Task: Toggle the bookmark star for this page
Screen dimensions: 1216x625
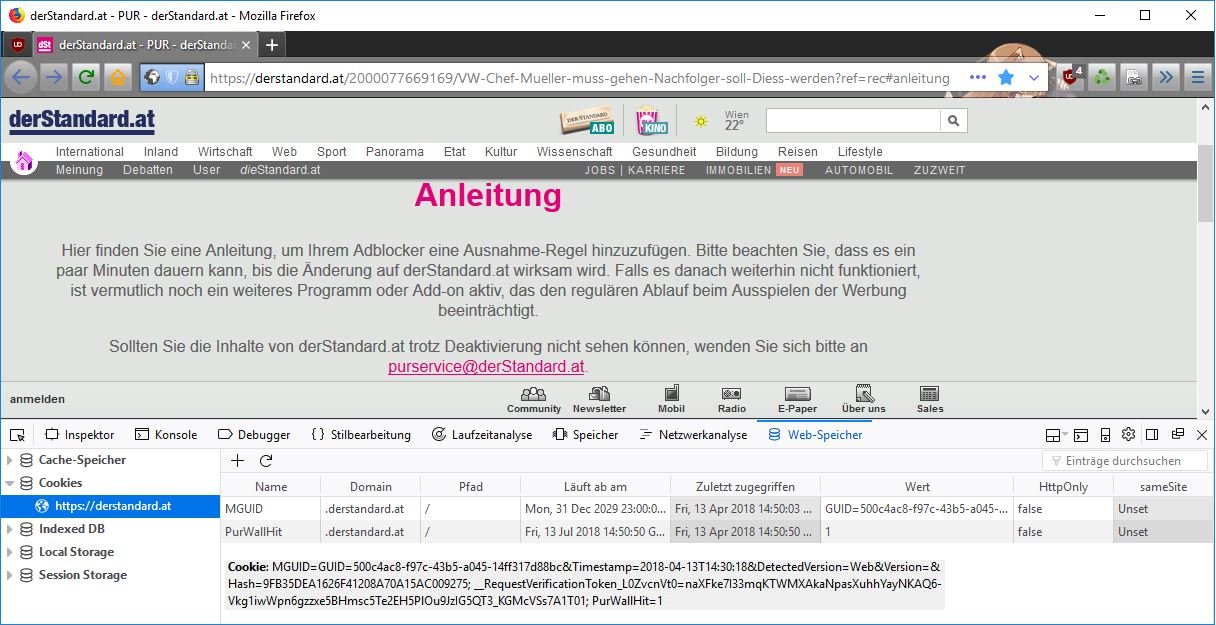Action: 1006,77
